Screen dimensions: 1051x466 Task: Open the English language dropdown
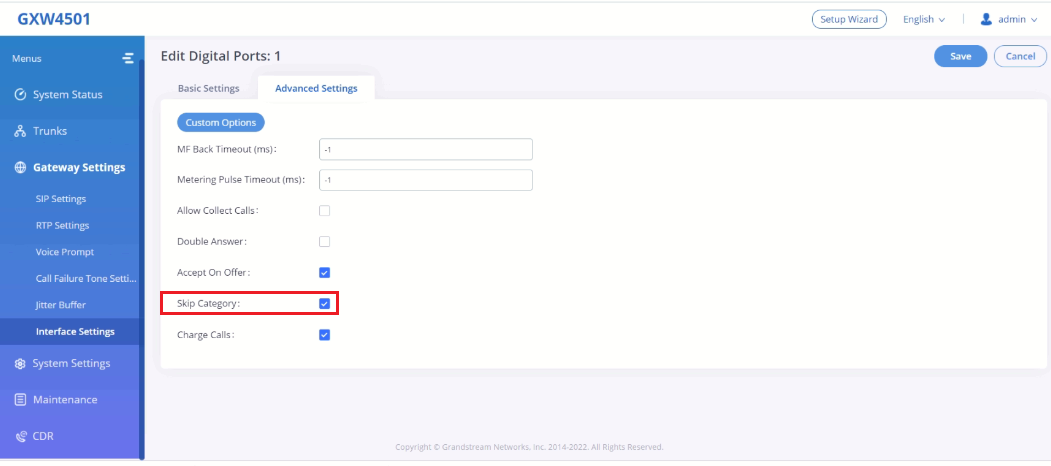click(924, 19)
